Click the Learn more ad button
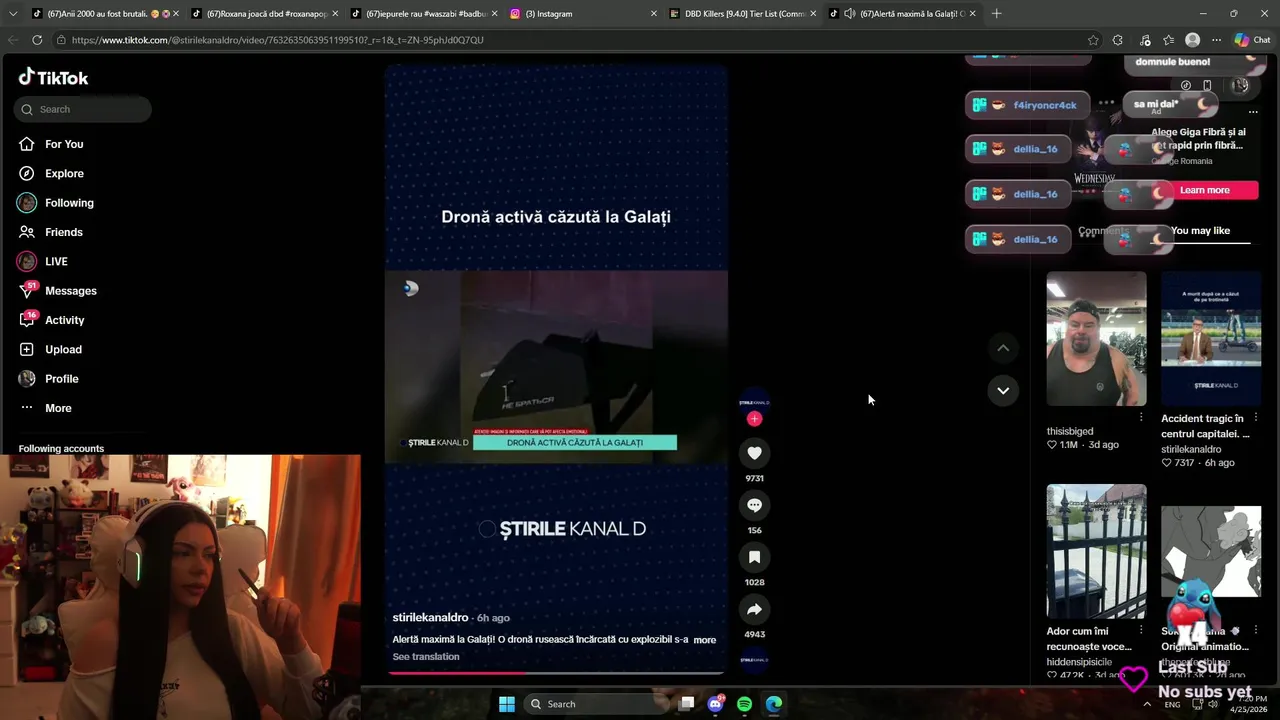 coord(1205,190)
